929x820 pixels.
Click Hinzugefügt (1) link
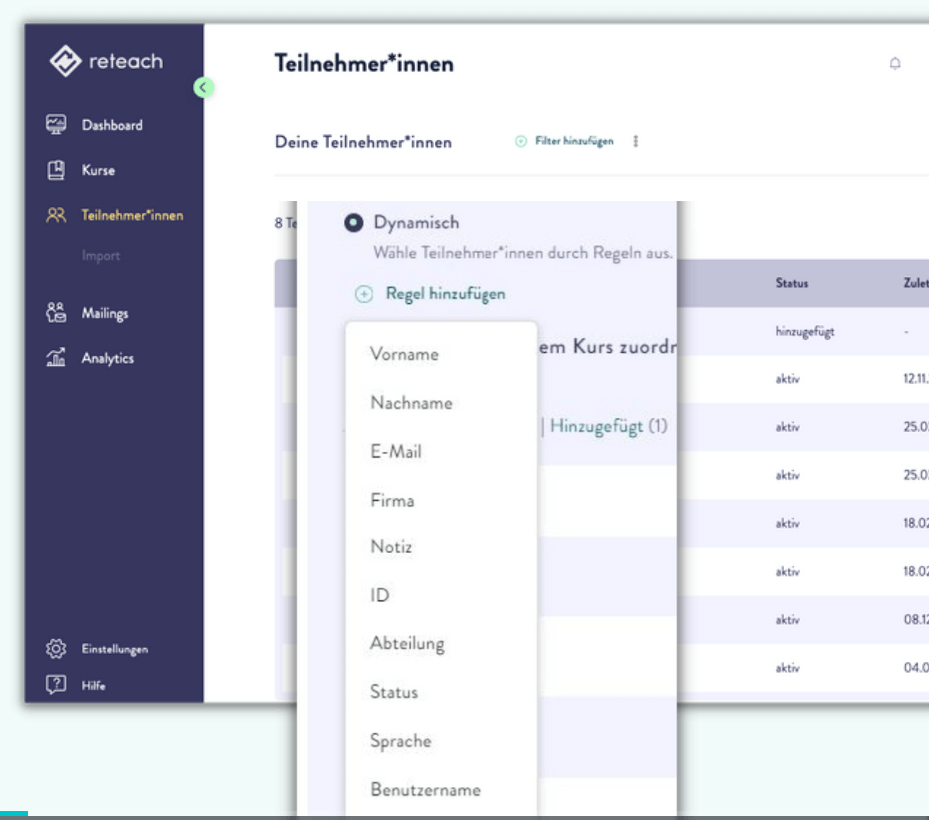click(x=608, y=426)
